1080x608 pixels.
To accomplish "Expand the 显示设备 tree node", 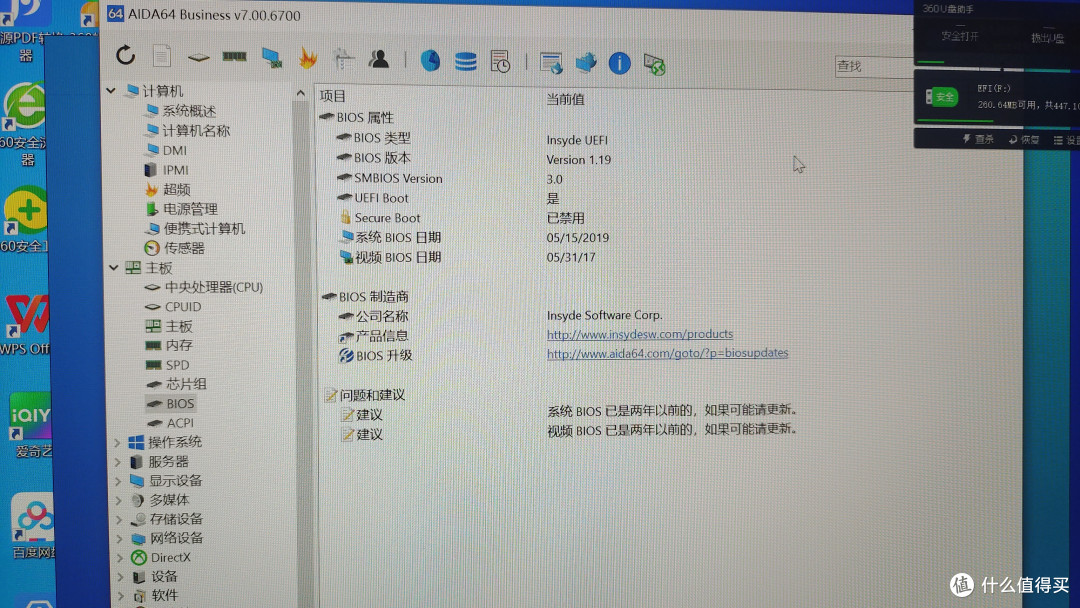I will pos(119,481).
